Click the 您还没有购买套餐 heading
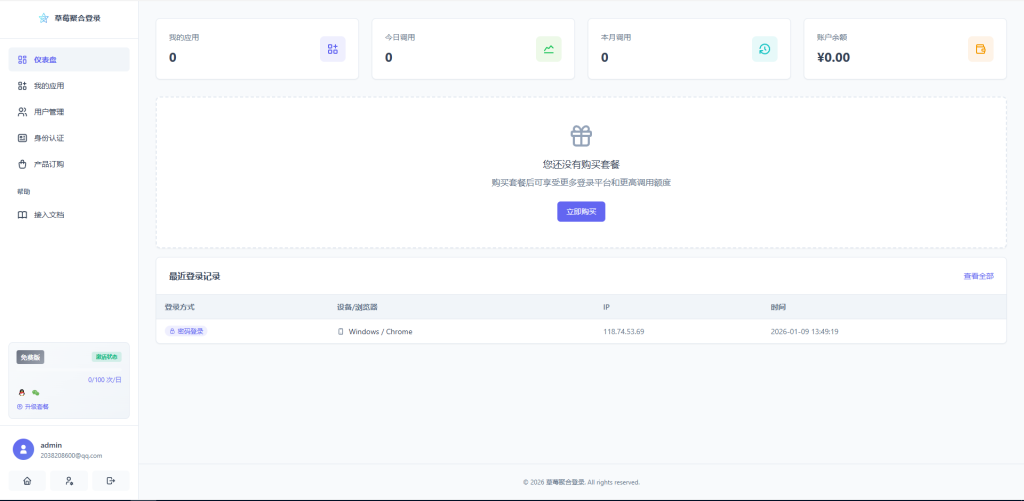The width and height of the screenshot is (1024, 501). tap(581, 165)
